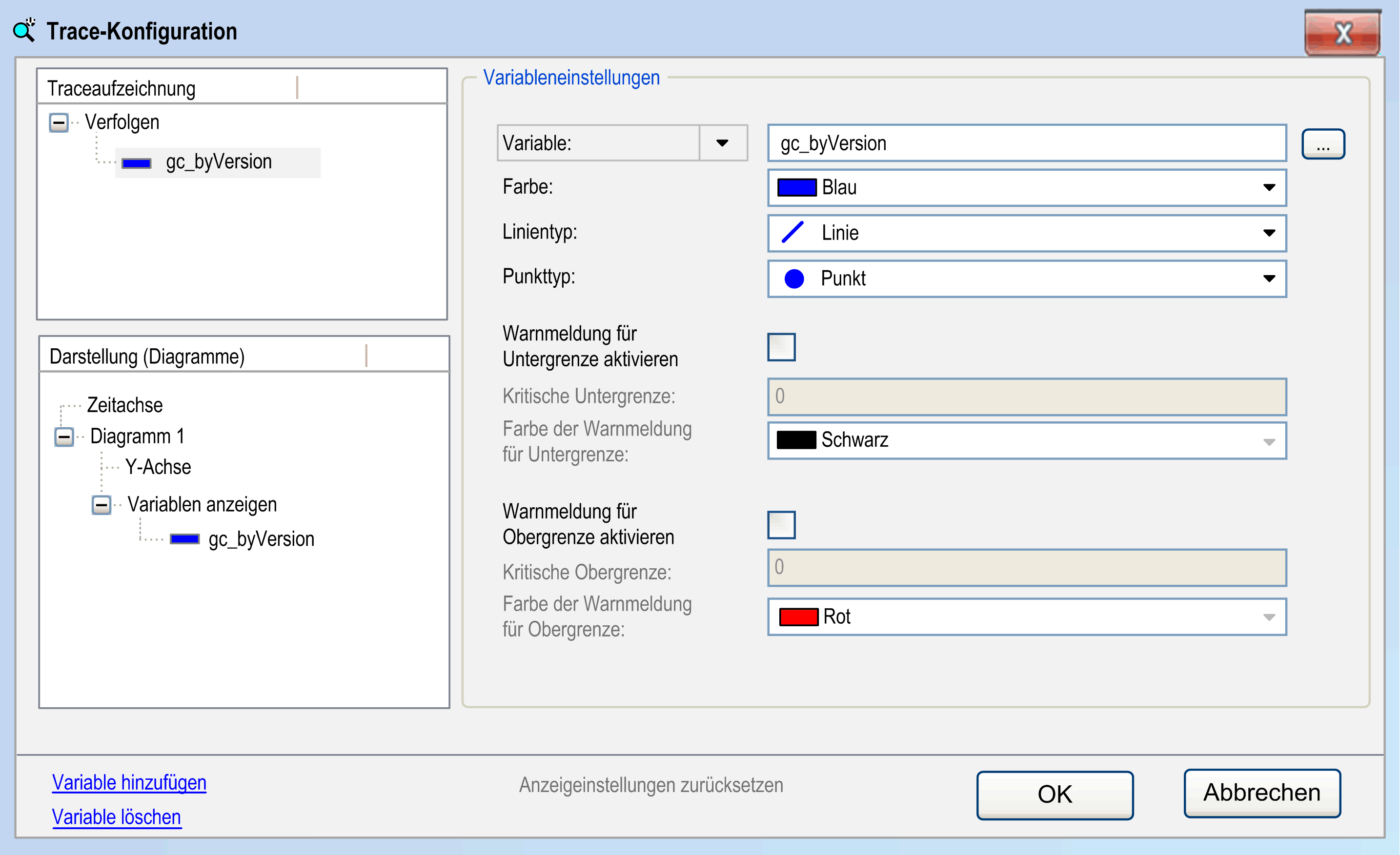Open the Variable type dropdown arrow
The width and height of the screenshot is (1400, 855).
point(722,143)
